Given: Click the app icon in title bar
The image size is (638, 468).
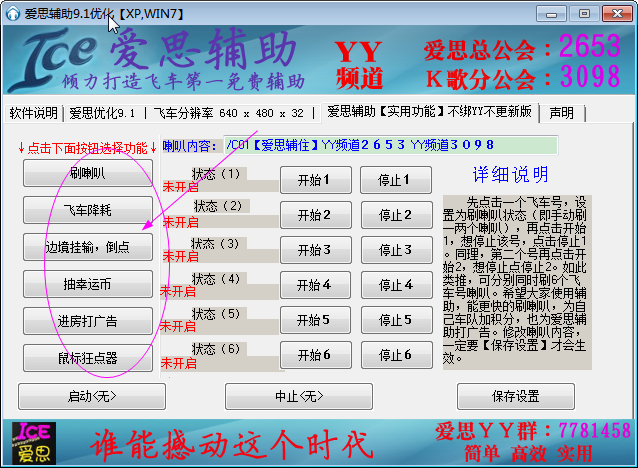Looking at the screenshot, I should coord(13,13).
